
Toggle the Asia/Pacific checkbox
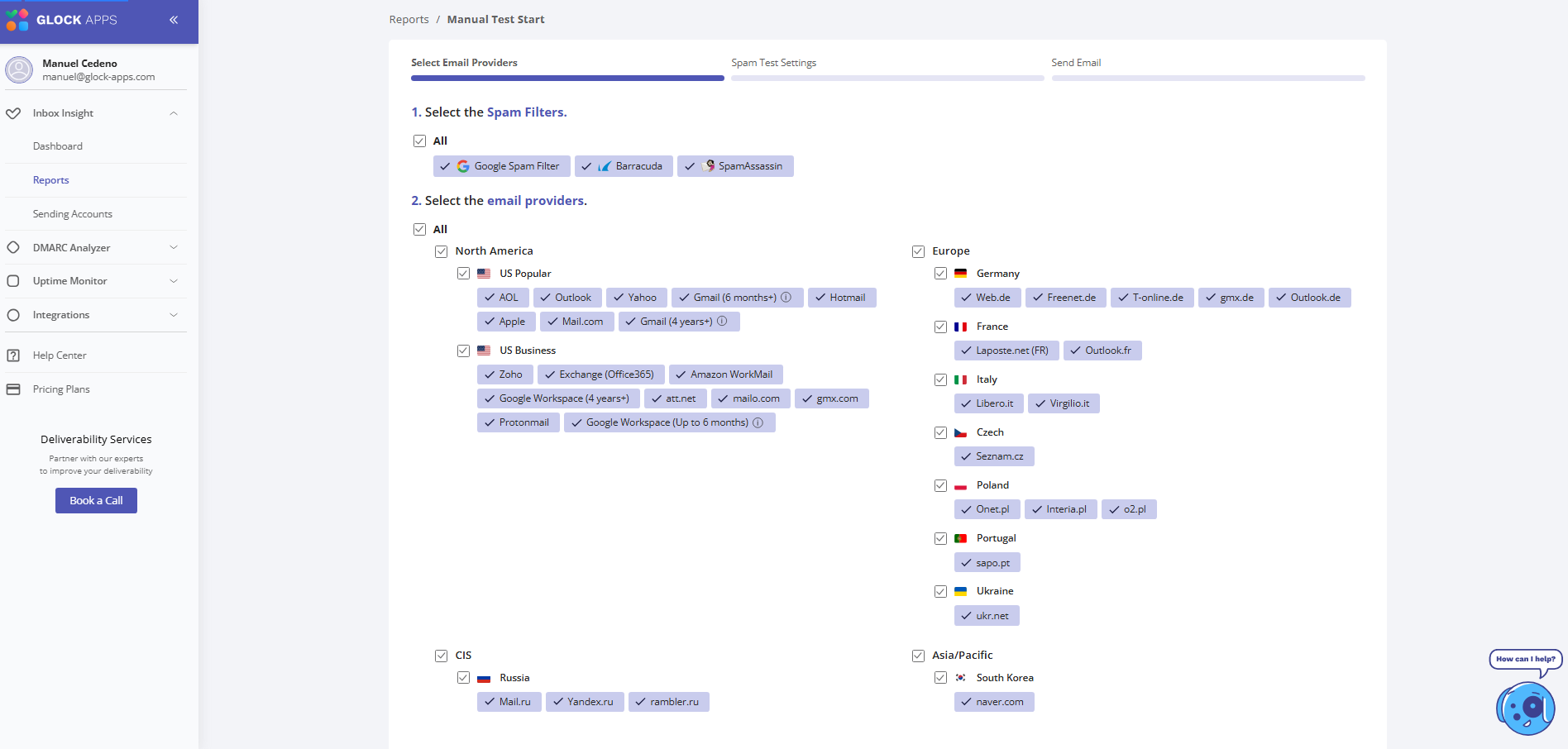click(x=918, y=656)
